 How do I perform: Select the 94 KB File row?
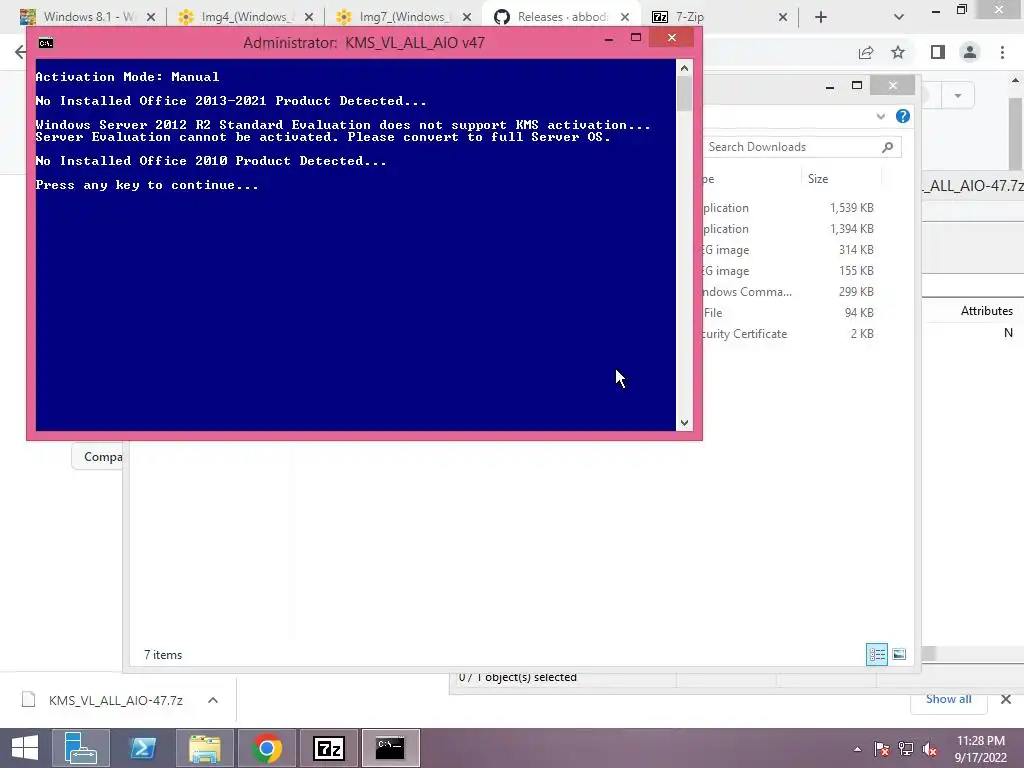tap(789, 312)
